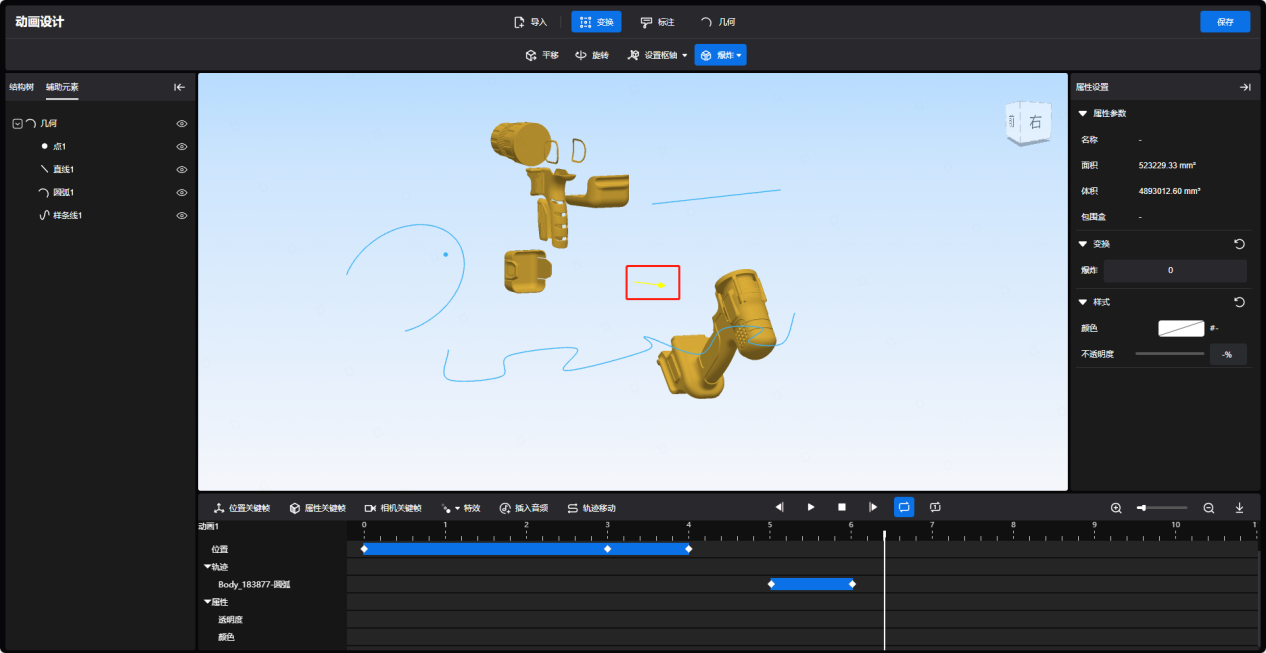
Task: Zoom out the timeline
Action: [x=1209, y=508]
